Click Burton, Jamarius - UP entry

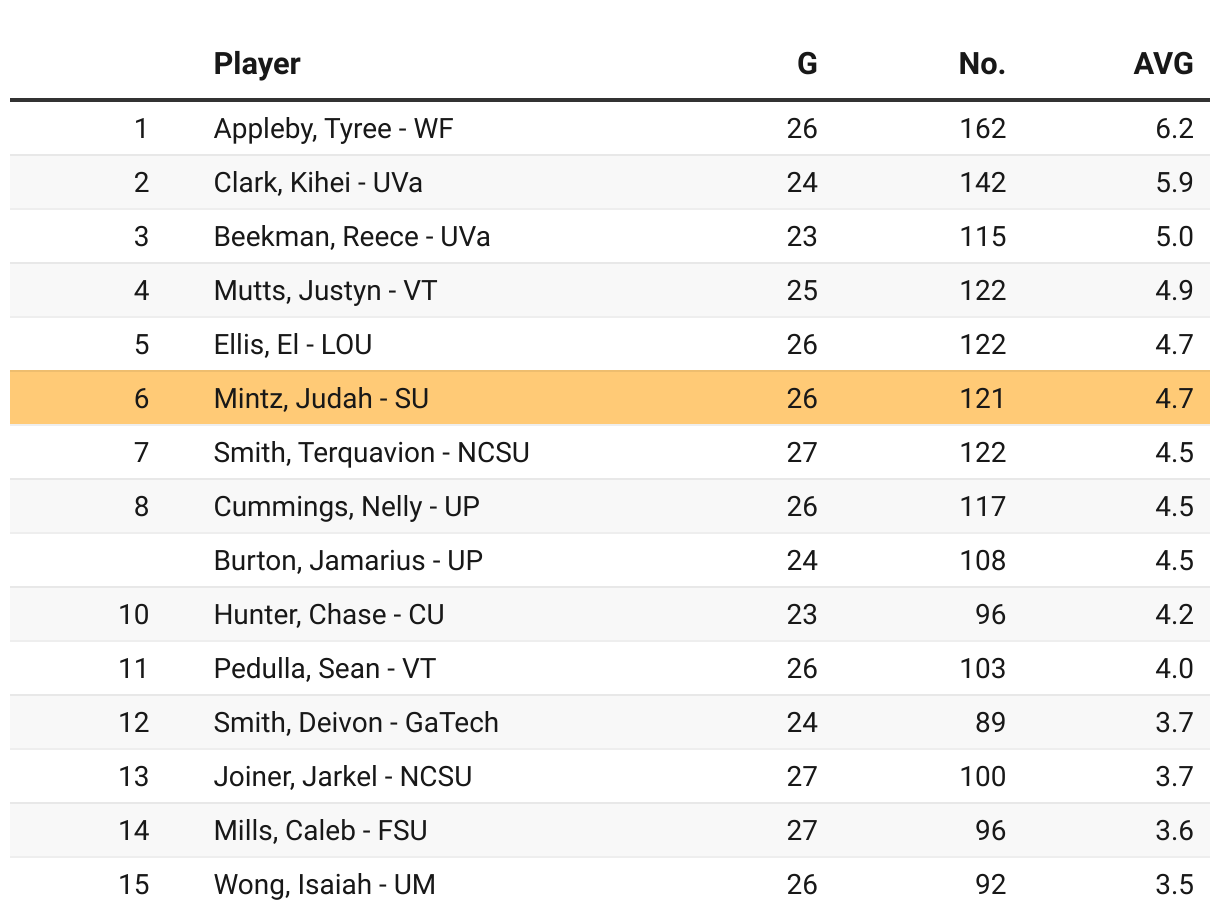(x=348, y=561)
